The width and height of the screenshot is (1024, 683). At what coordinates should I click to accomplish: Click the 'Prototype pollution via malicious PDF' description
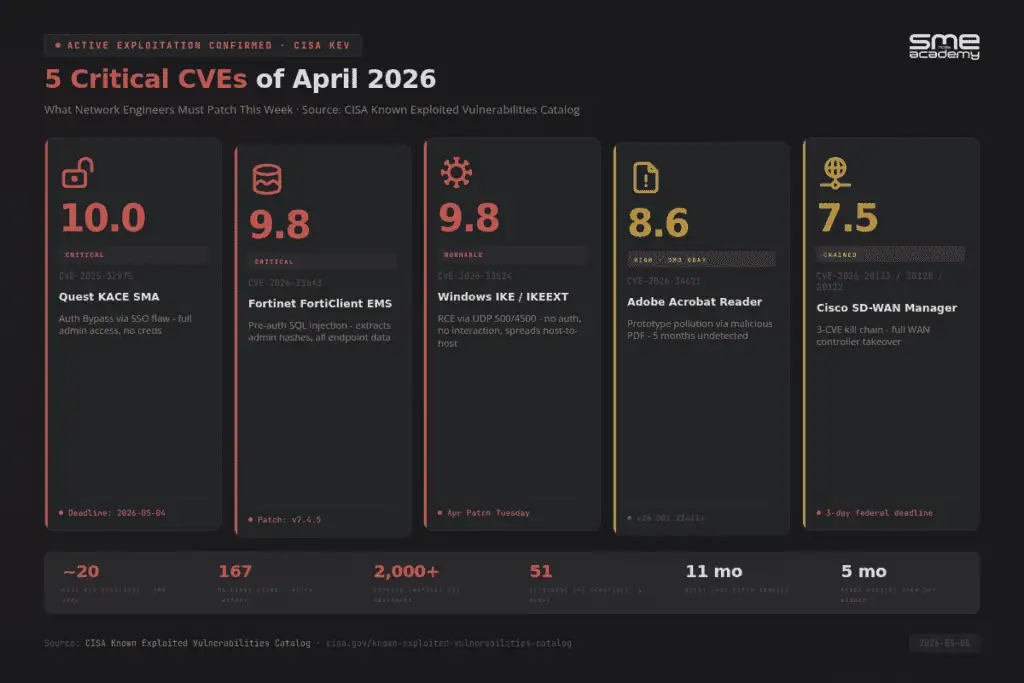699,329
